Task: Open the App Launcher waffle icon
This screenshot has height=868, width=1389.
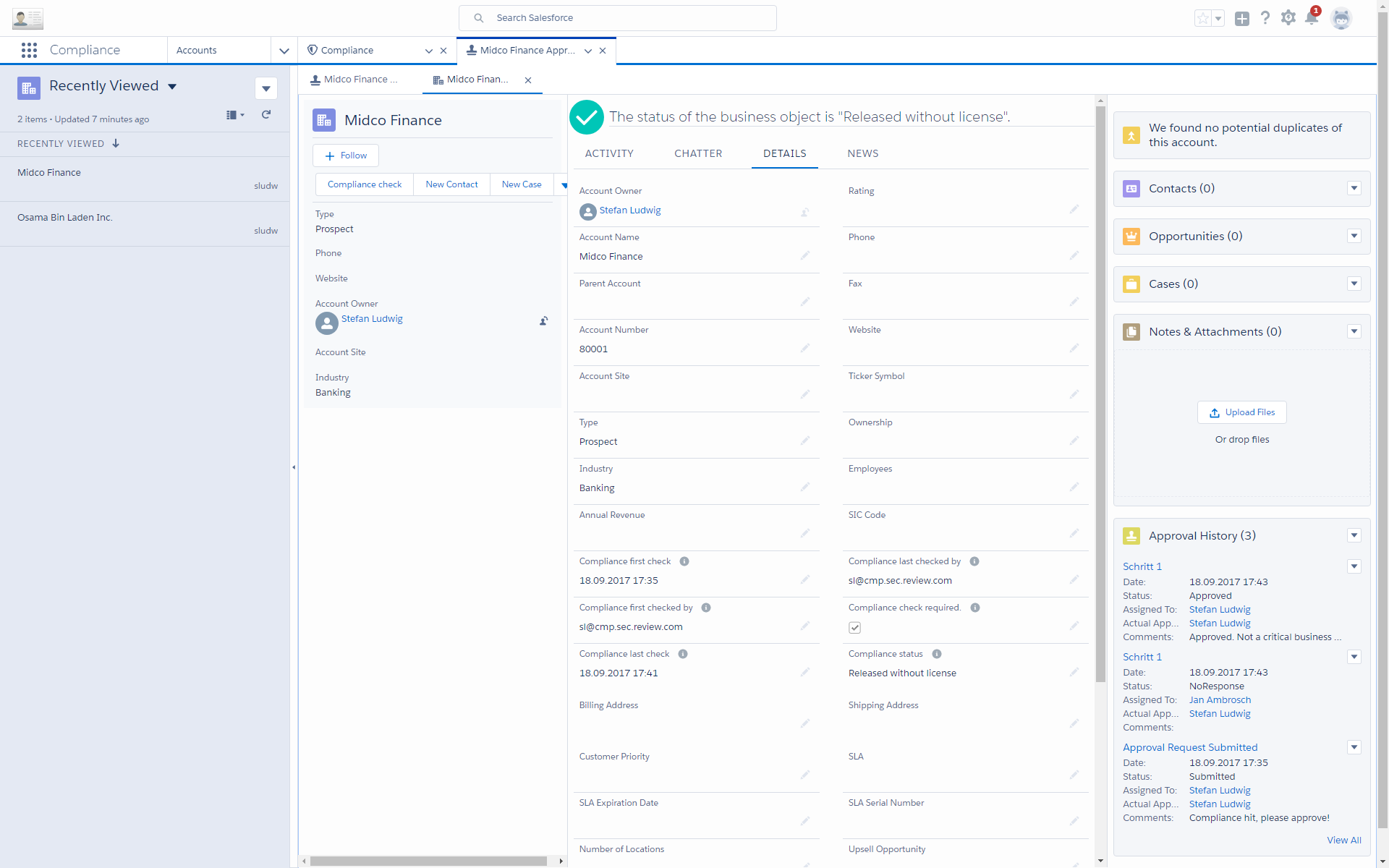Action: tap(29, 50)
